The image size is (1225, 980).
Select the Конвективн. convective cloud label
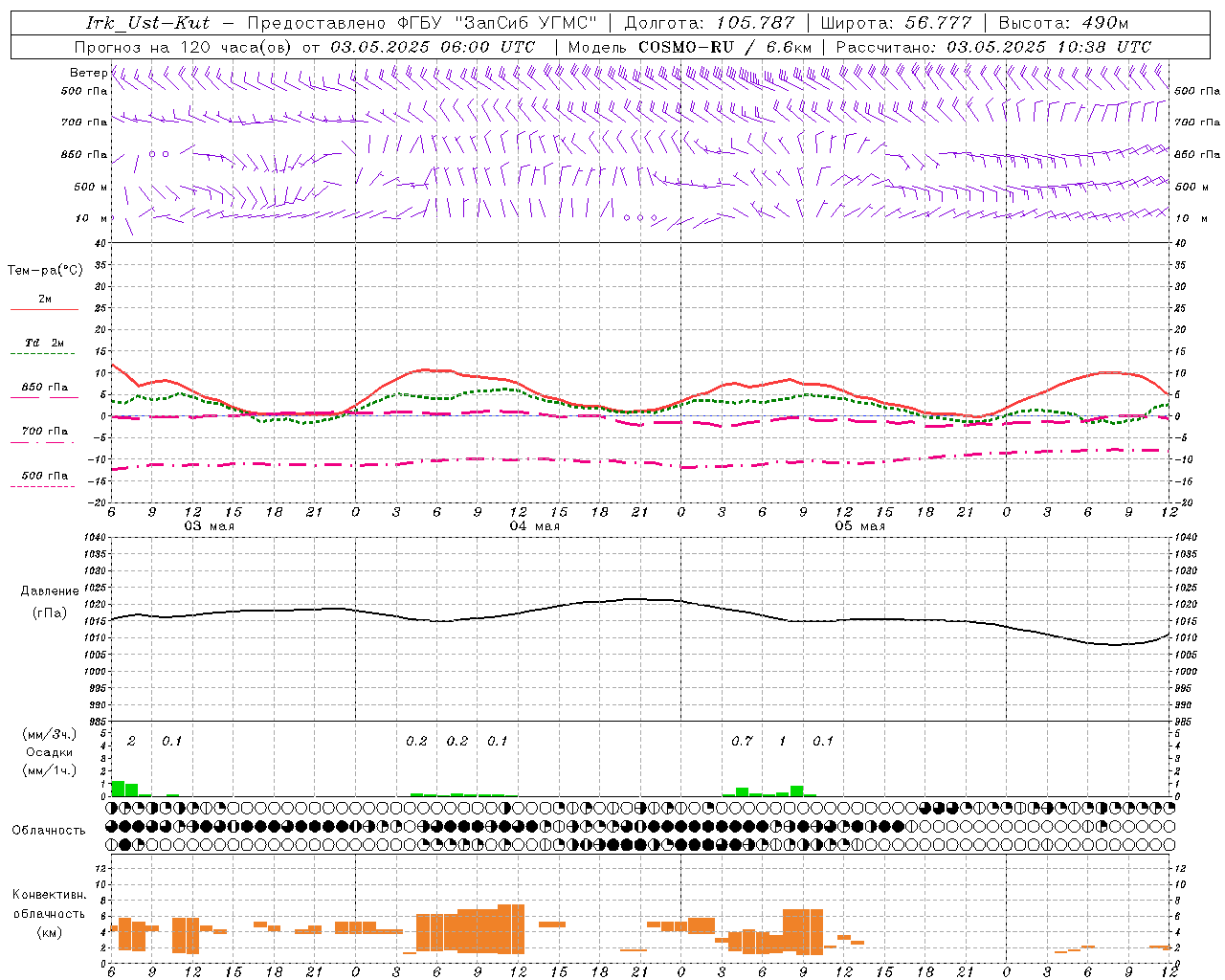49,895
